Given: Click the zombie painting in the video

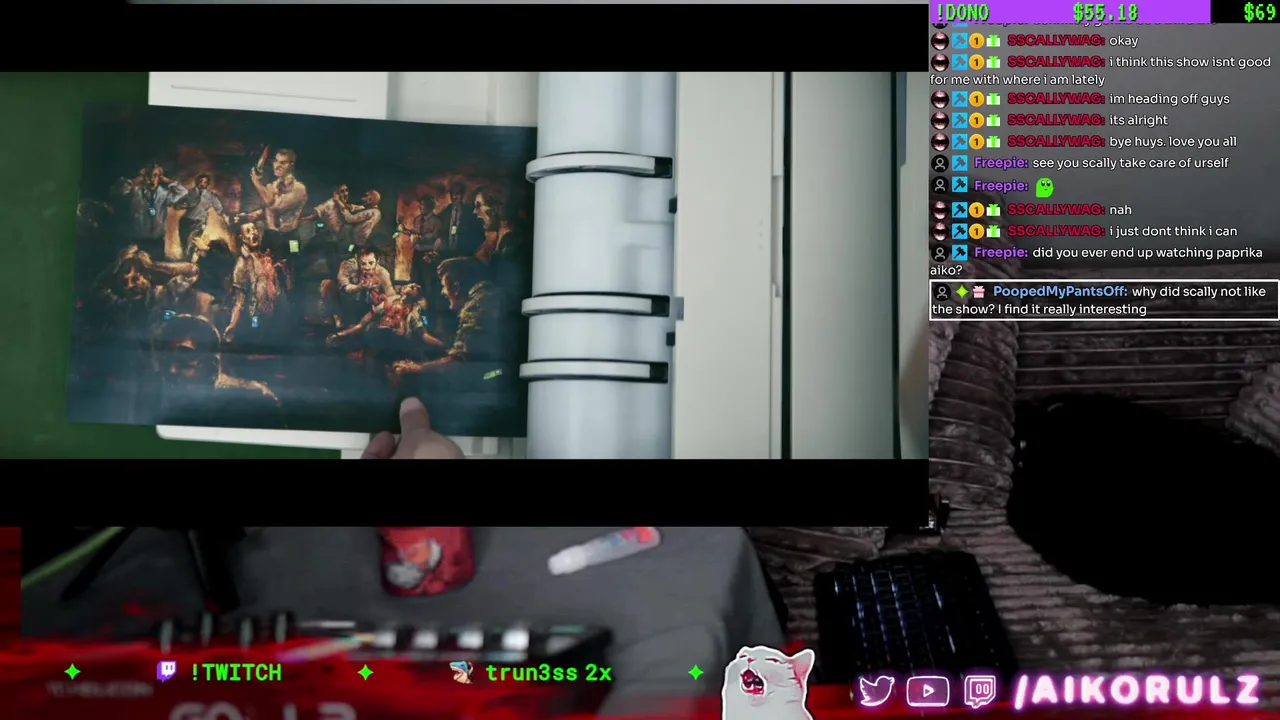Looking at the screenshot, I should click(x=302, y=268).
